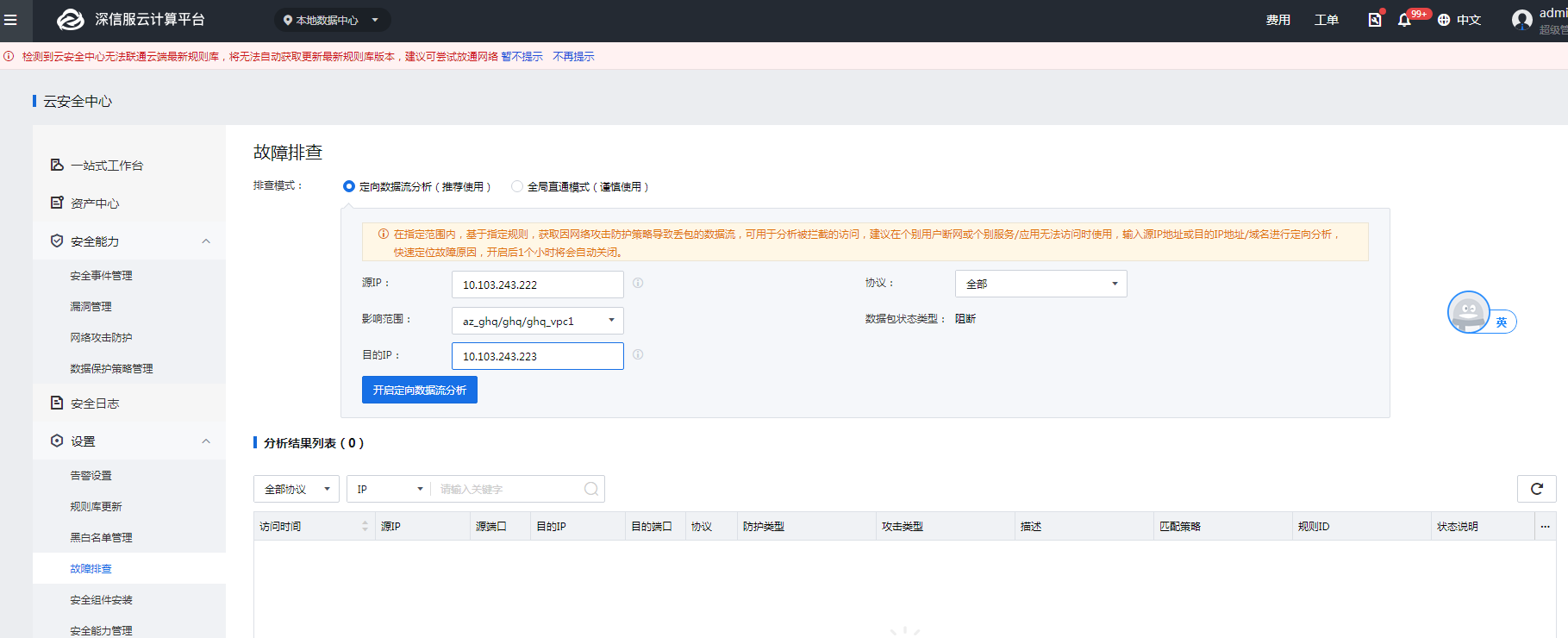Image resolution: width=1568 pixels, height=638 pixels.
Task: Click the 不再提示 link in warning
Action: tap(573, 57)
